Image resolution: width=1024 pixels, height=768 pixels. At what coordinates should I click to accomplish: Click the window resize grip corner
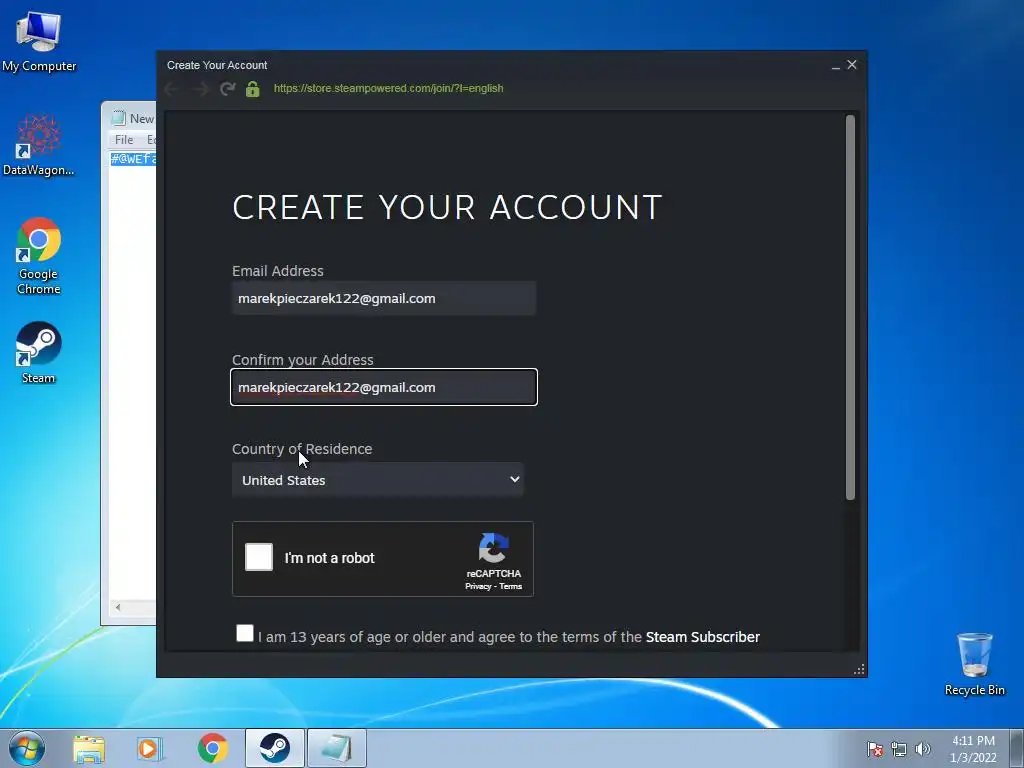859,669
